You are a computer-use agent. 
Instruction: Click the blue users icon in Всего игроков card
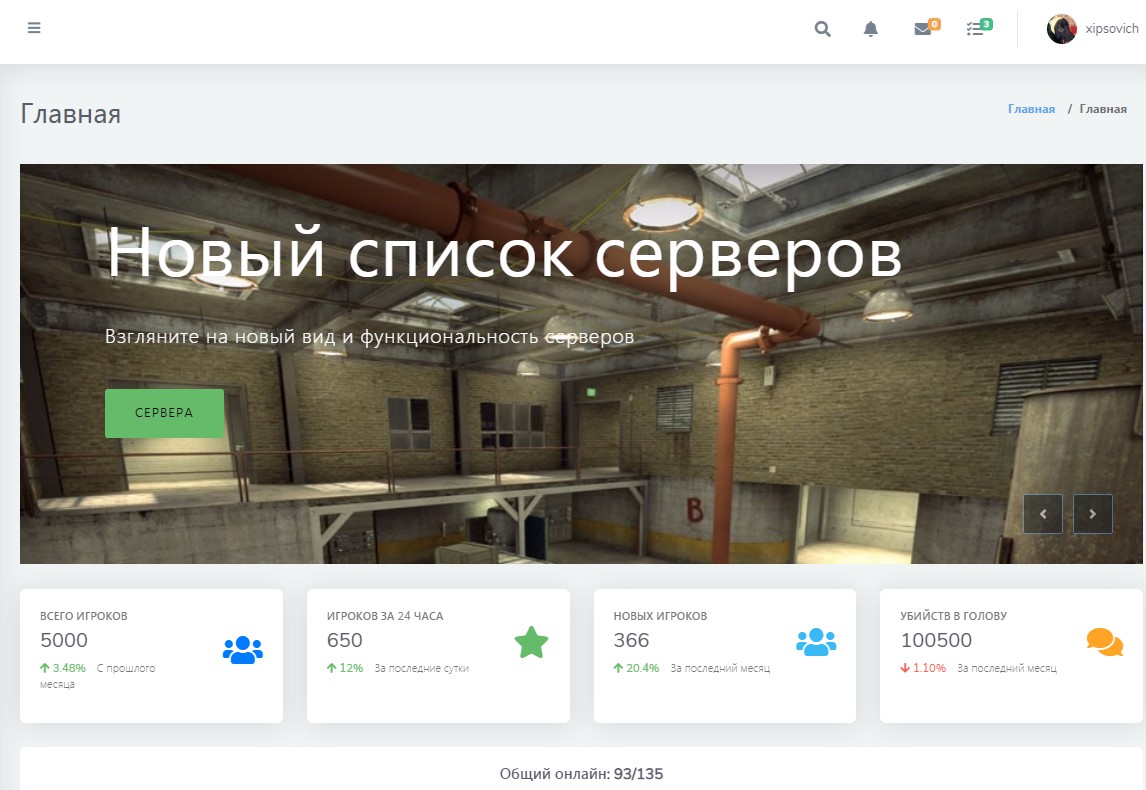[243, 650]
